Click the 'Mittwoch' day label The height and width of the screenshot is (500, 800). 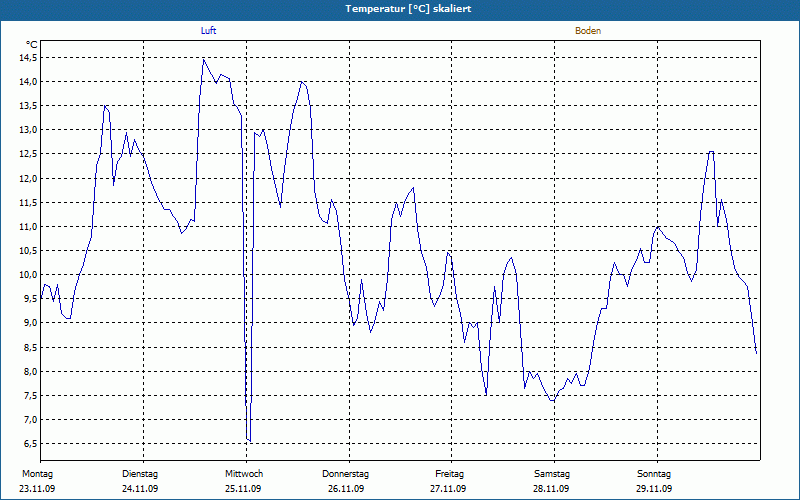tap(244, 474)
